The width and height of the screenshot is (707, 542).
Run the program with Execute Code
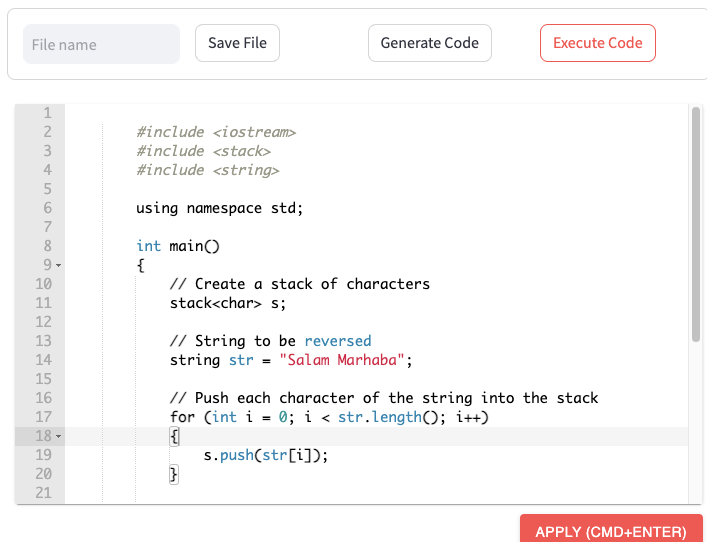point(597,43)
